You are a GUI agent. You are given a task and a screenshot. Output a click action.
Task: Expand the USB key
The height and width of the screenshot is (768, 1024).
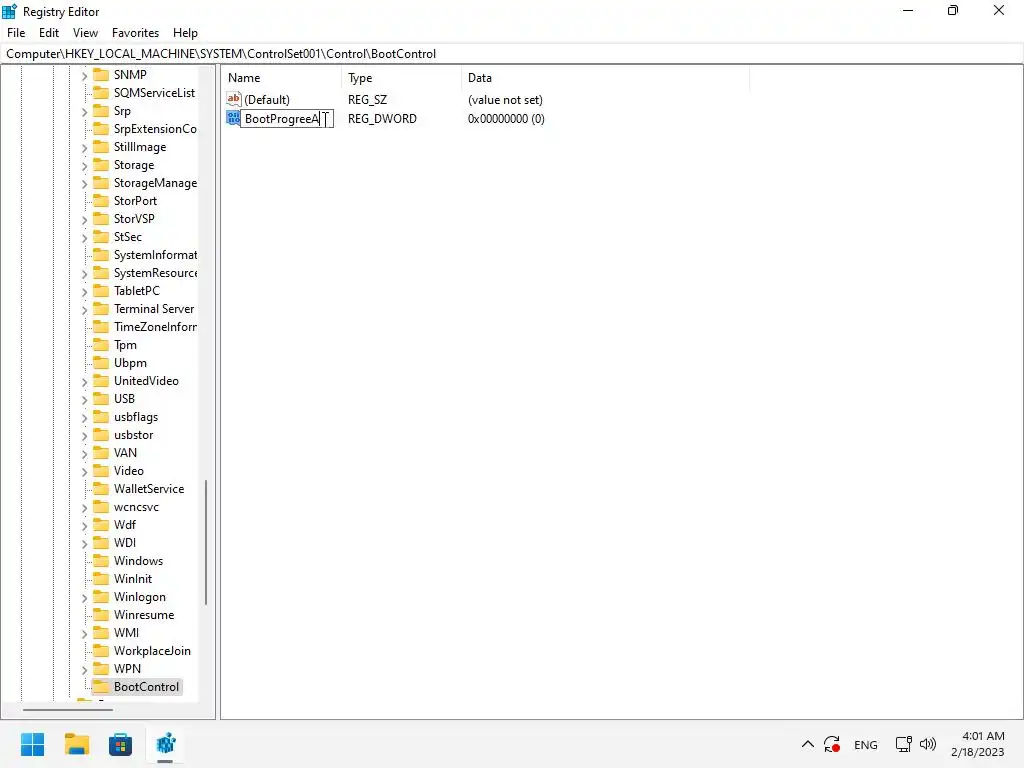84,400
